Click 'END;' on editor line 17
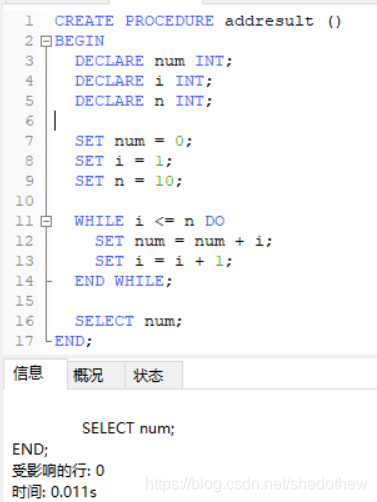 [73, 341]
